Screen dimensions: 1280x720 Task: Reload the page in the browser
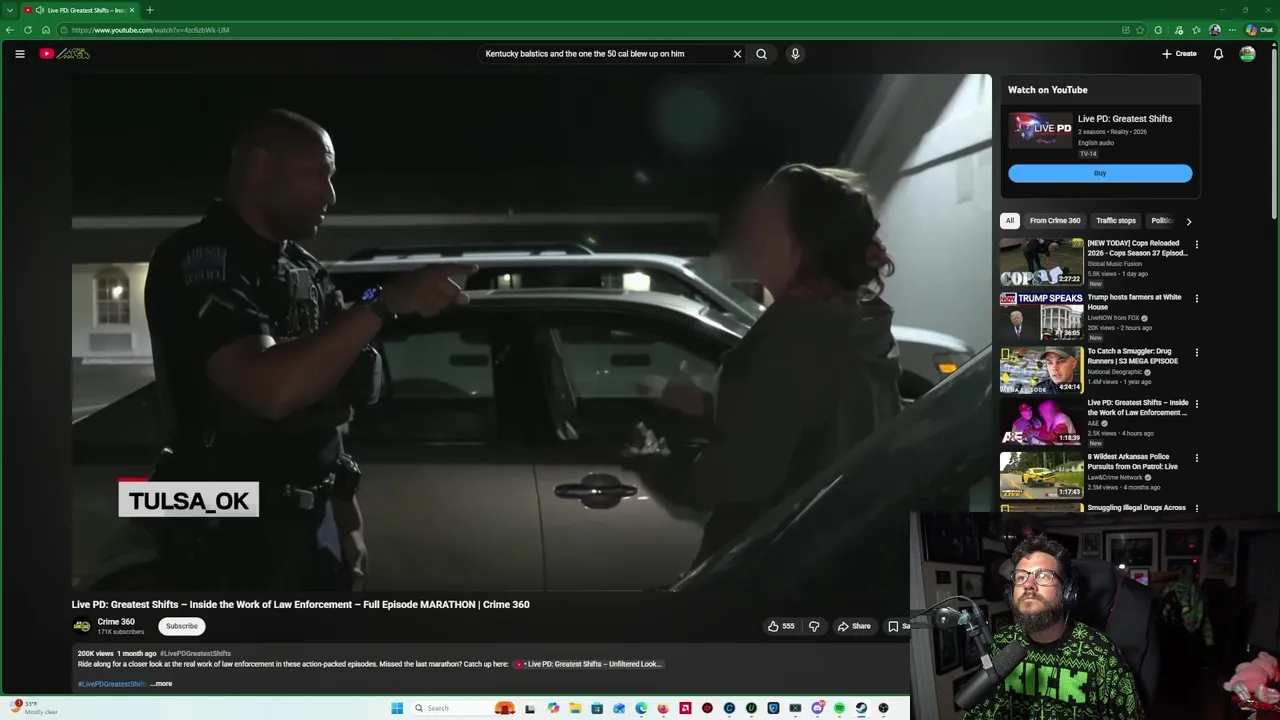pyautogui.click(x=28, y=30)
